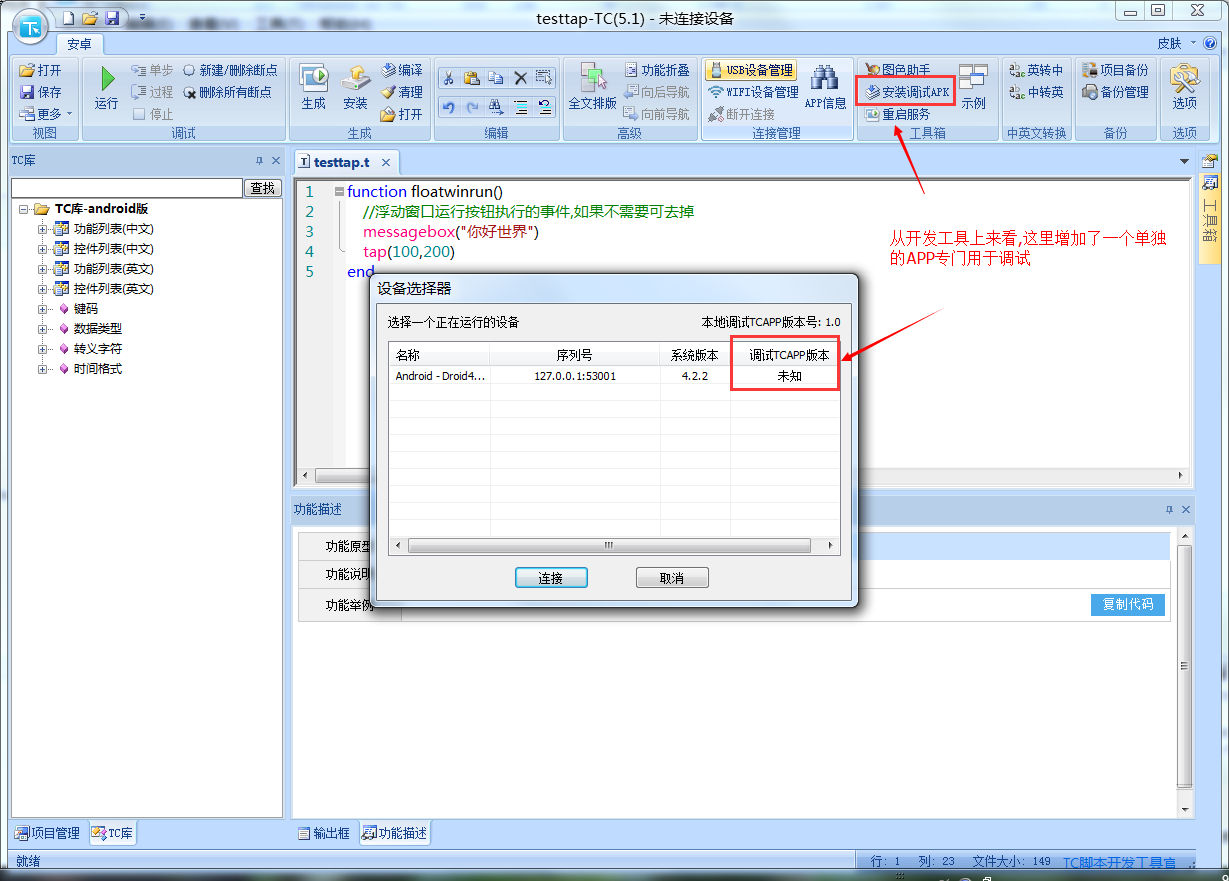1229x881 pixels.
Task: Click the green Run (运行) icon
Action: click(106, 80)
